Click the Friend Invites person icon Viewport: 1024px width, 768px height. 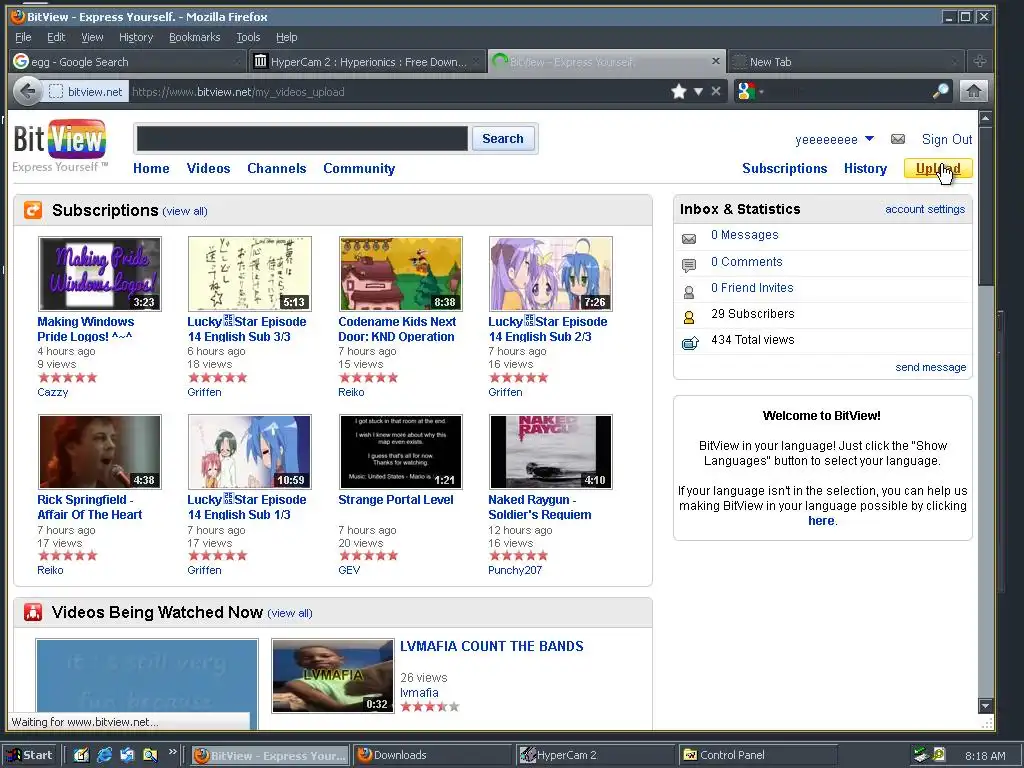tap(689, 291)
